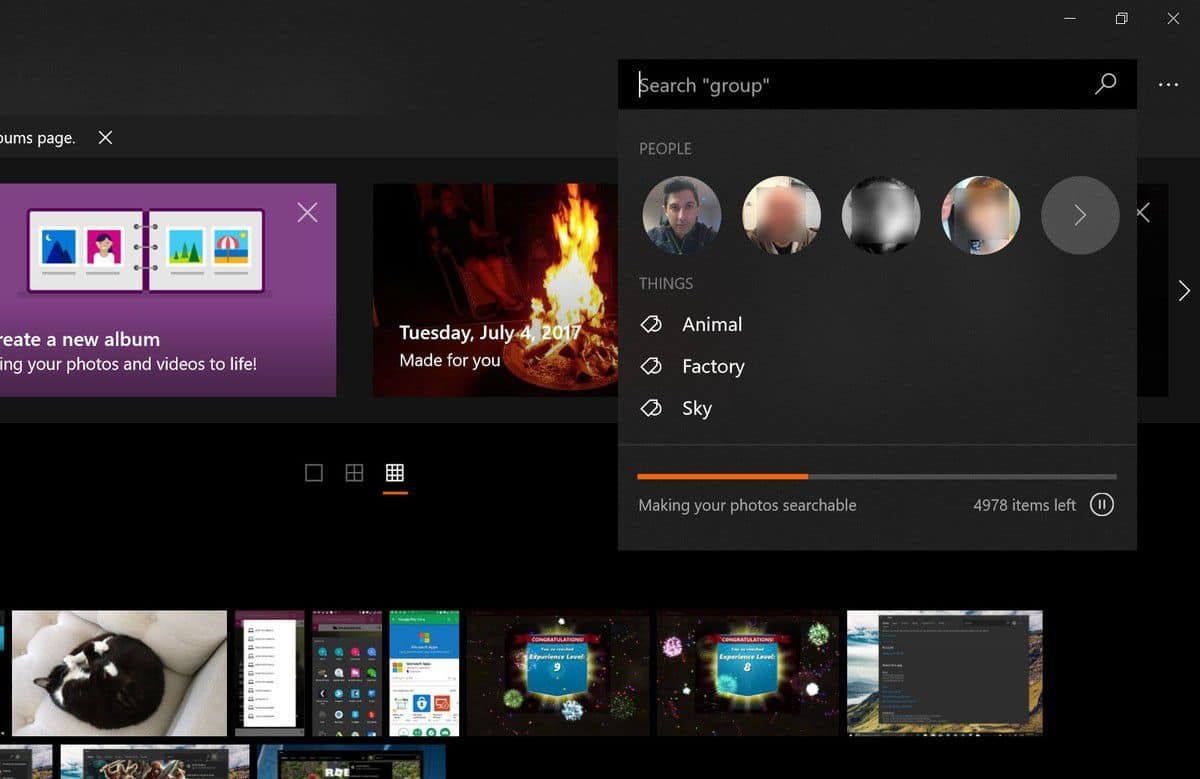This screenshot has height=779, width=1200.
Task: Select the Animal tag suggestion
Action: click(711, 324)
